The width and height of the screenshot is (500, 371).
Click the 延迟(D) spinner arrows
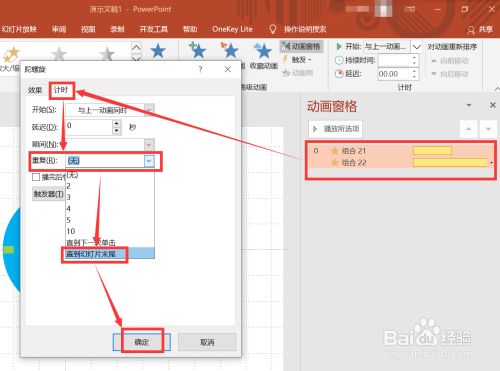point(116,127)
